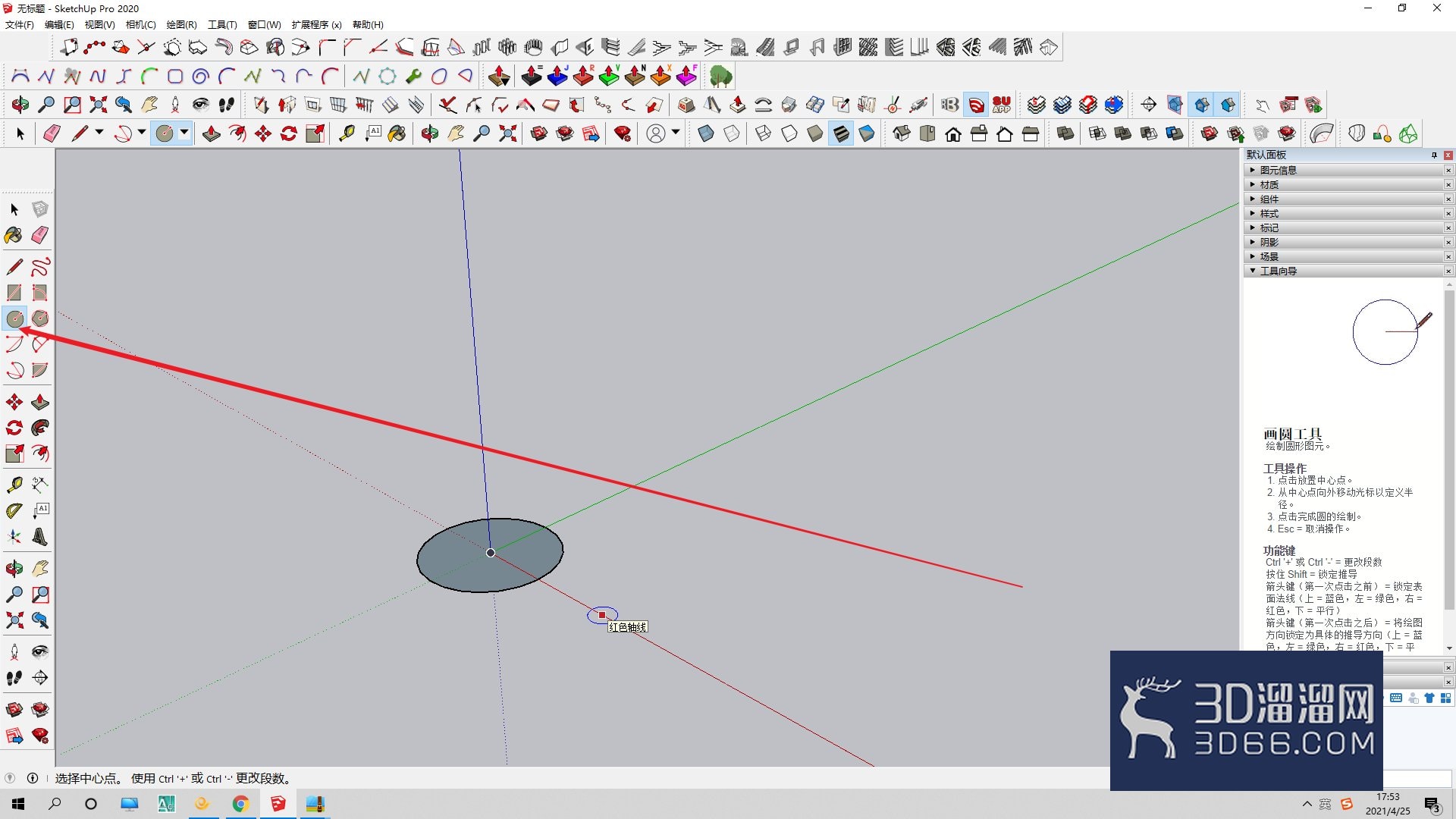Open the Arc tool dropdown arrow
Image resolution: width=1456 pixels, height=819 pixels.
point(142,133)
